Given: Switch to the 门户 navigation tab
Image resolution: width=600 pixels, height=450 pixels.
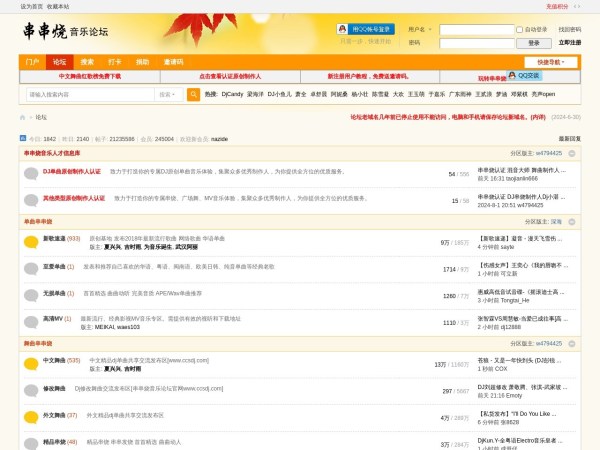Looking at the screenshot, I should pyautogui.click(x=32, y=62).
